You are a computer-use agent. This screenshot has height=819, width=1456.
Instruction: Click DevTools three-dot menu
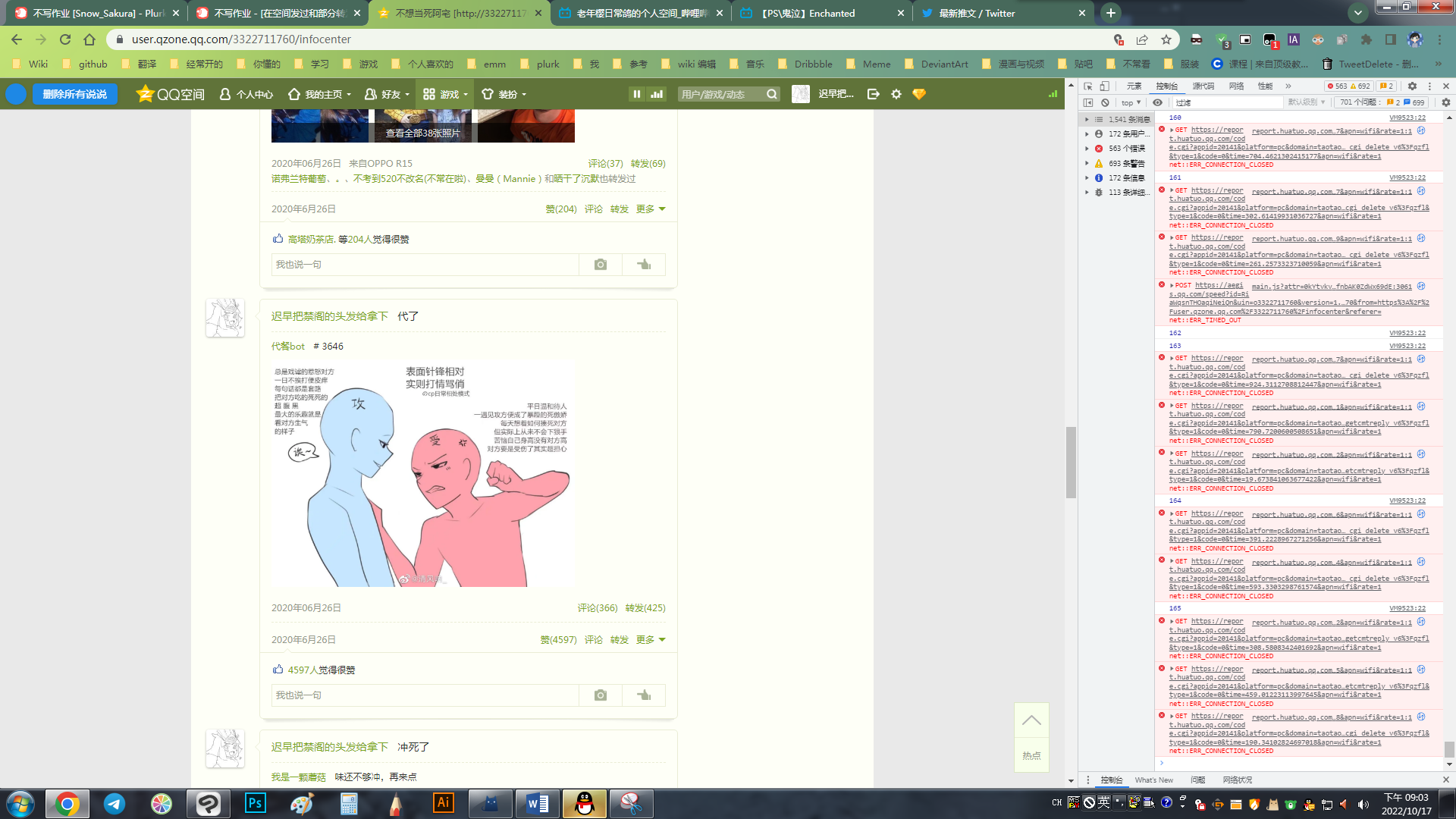coord(1430,86)
